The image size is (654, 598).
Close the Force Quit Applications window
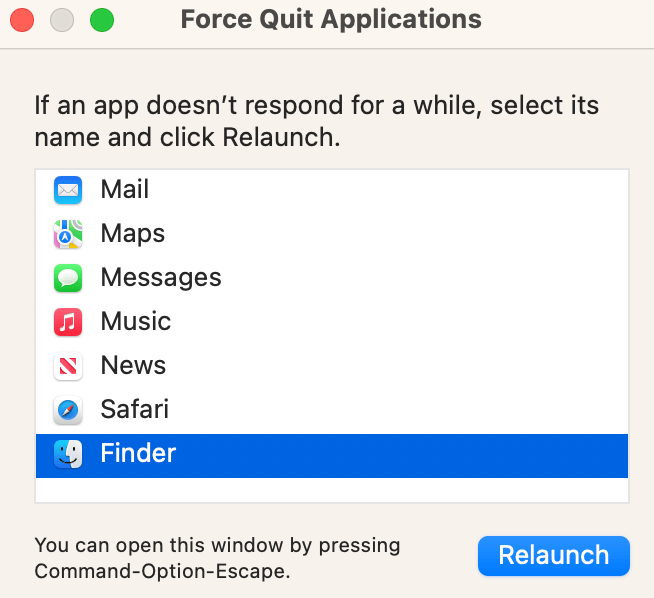click(x=22, y=20)
